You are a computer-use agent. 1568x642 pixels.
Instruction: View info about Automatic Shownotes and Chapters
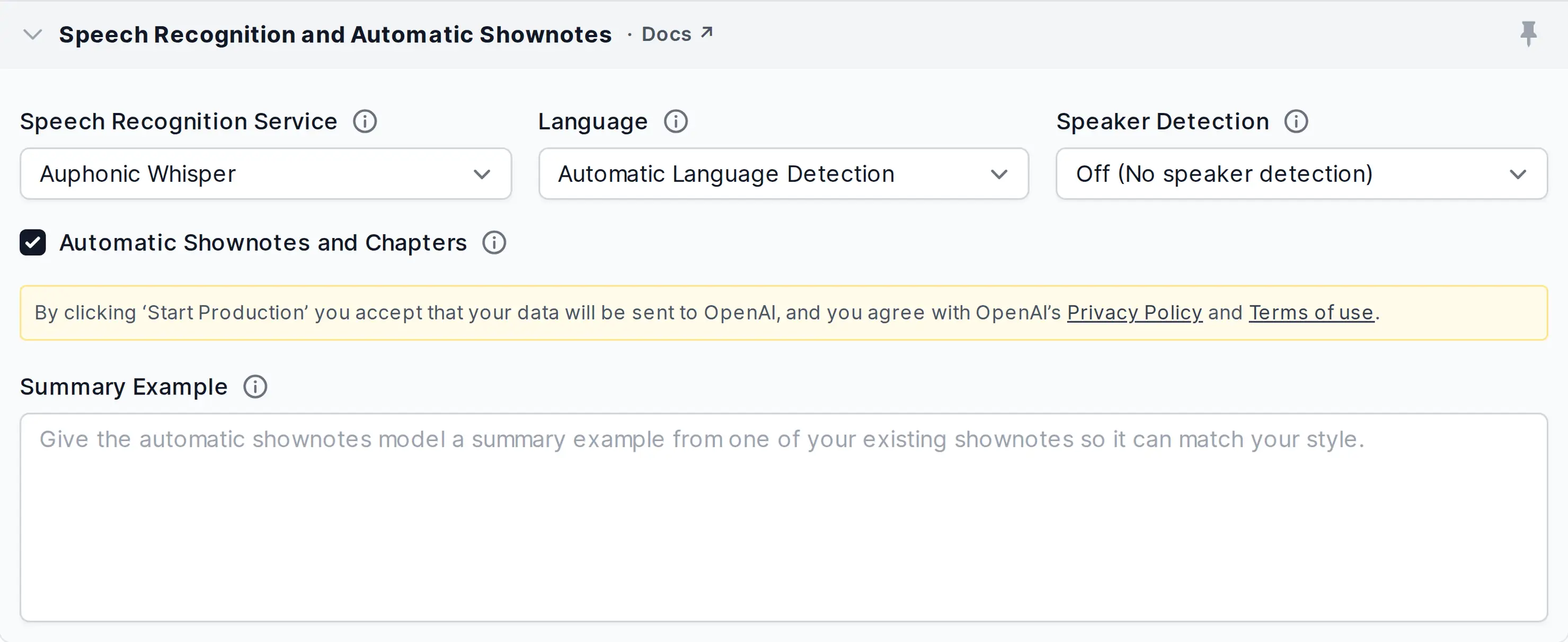tap(494, 242)
